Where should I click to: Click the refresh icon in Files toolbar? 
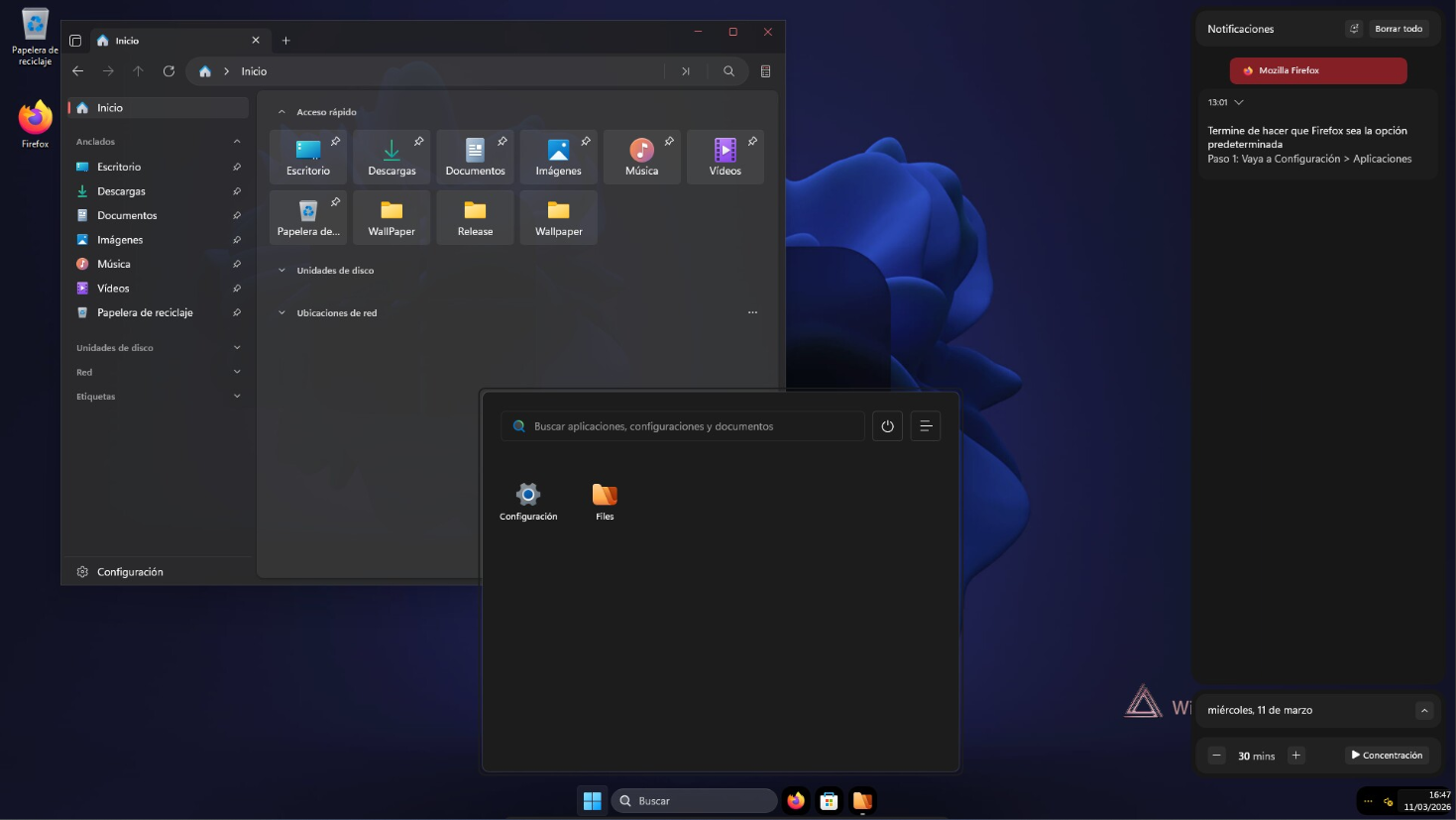[168, 71]
